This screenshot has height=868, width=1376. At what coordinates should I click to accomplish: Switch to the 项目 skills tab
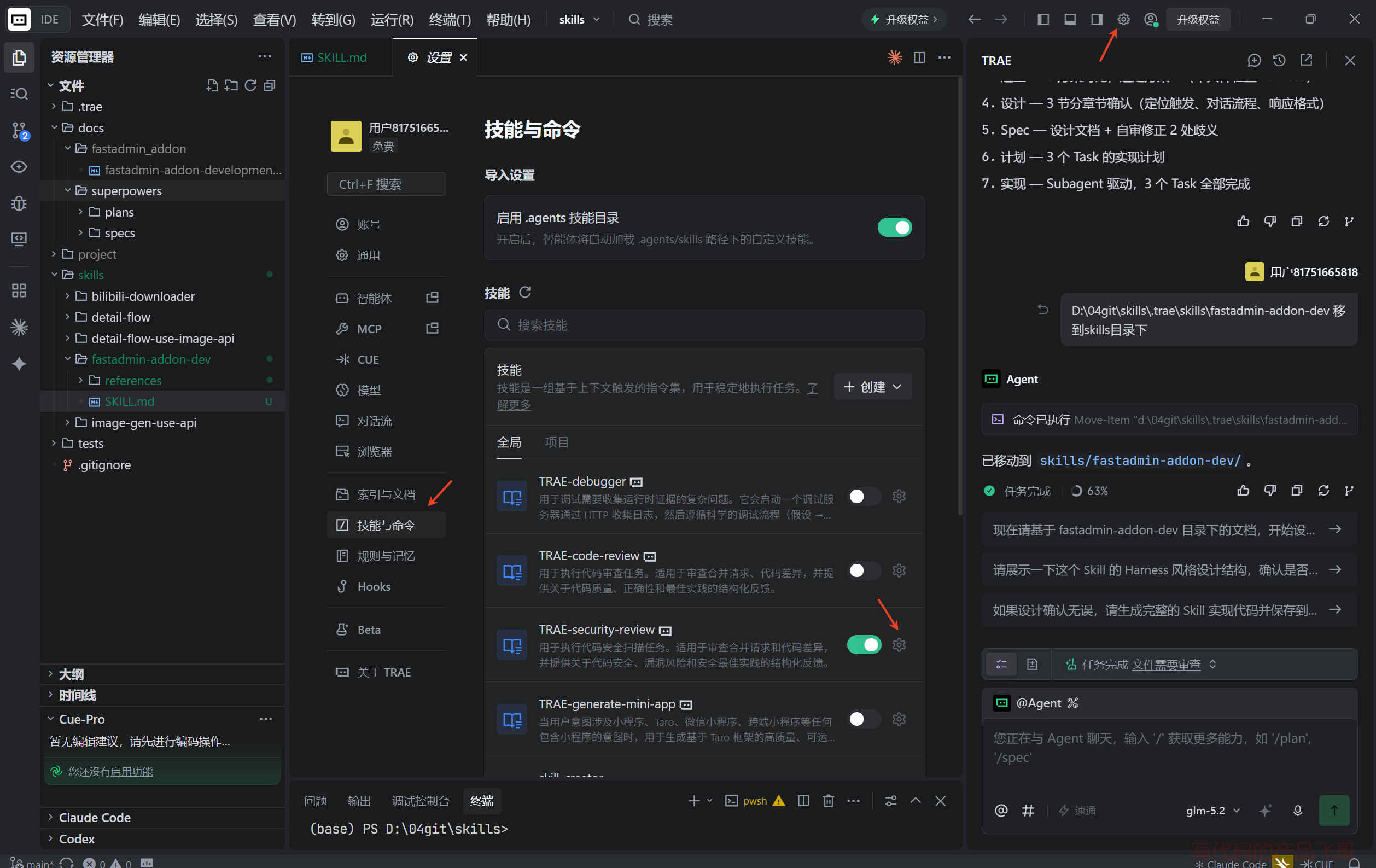[x=556, y=442]
